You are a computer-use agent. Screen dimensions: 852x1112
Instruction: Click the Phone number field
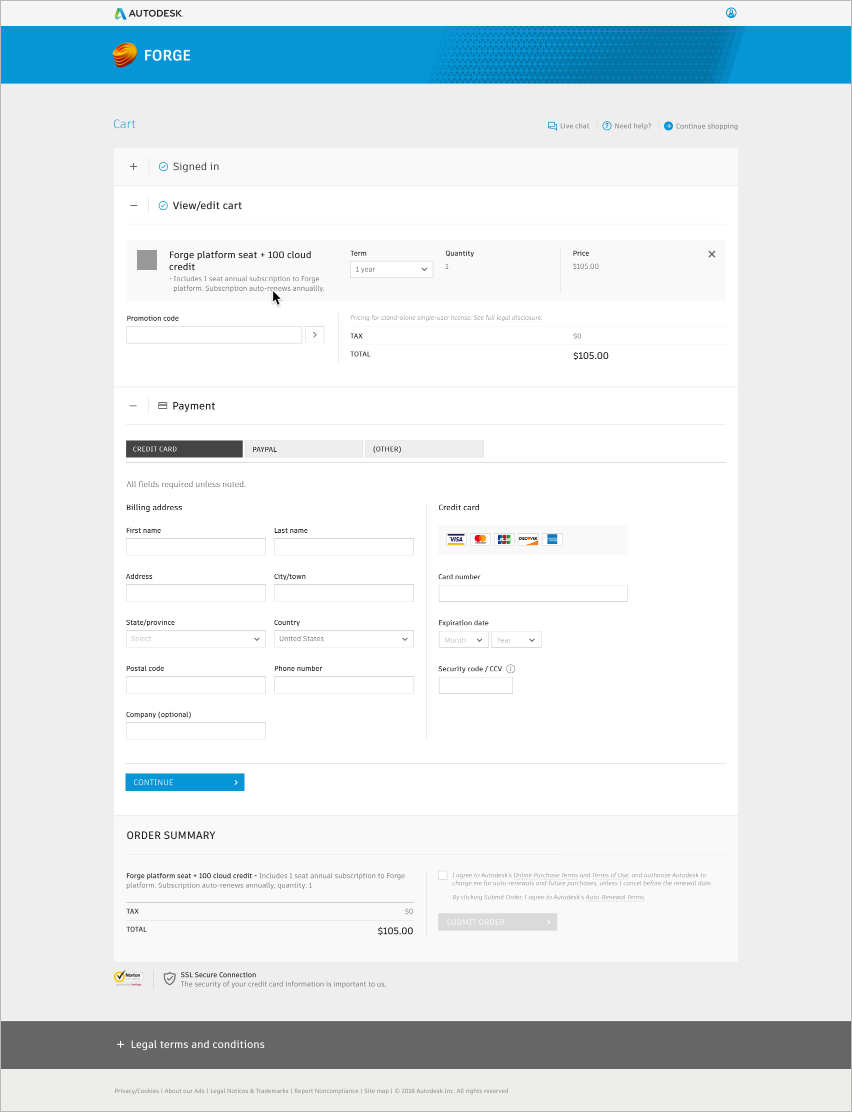click(344, 685)
